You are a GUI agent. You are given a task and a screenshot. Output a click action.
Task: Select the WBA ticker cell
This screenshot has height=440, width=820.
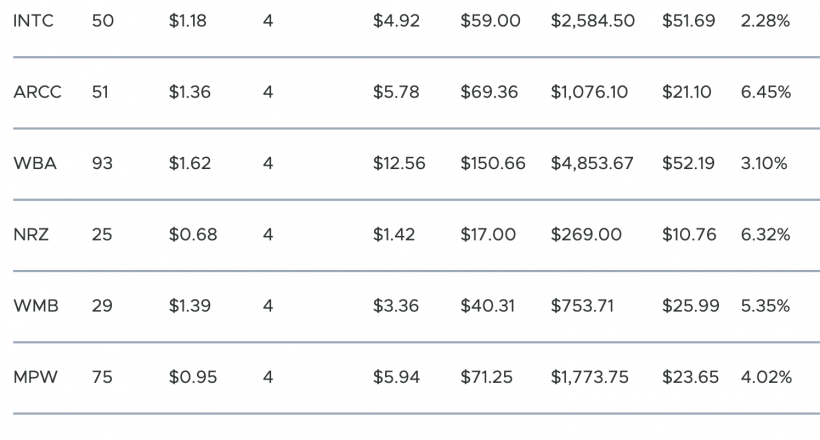(35, 163)
